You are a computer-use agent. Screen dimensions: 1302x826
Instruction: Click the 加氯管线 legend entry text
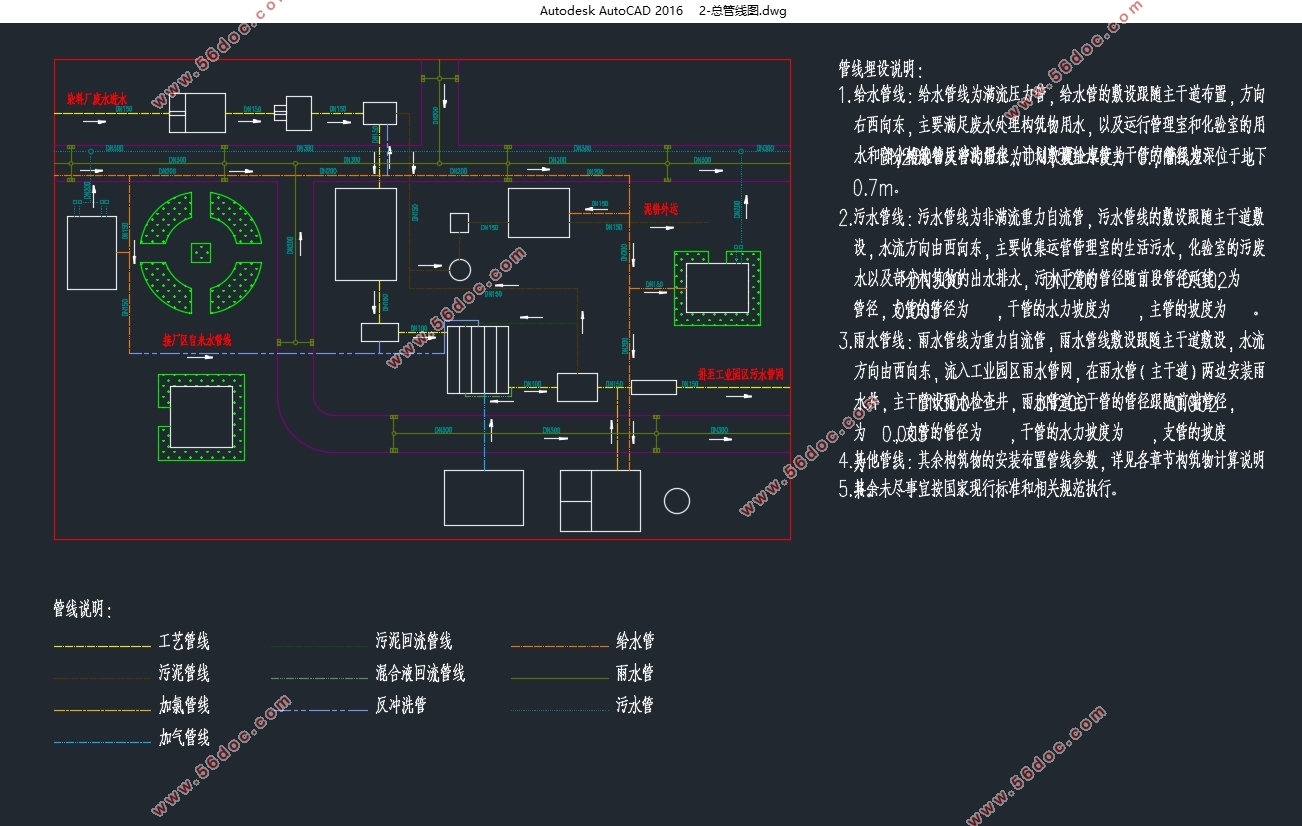pos(184,706)
